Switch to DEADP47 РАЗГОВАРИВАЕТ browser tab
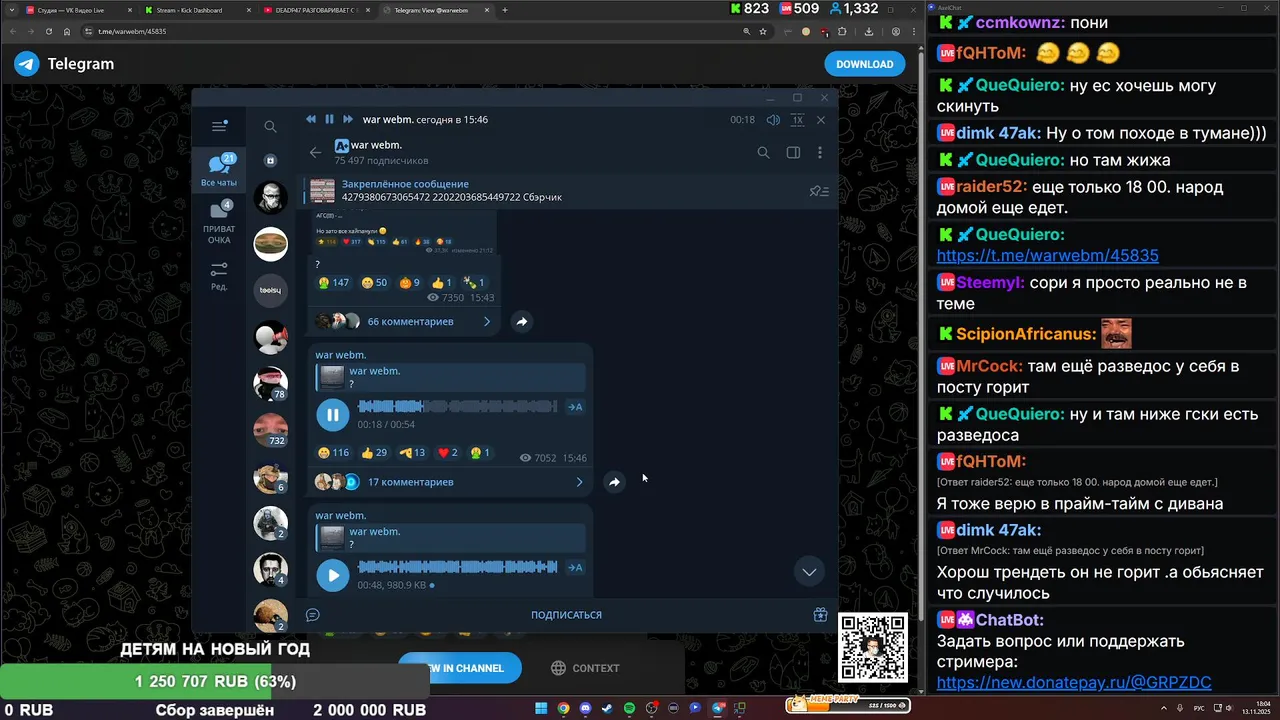The image size is (1280, 720). click(315, 10)
